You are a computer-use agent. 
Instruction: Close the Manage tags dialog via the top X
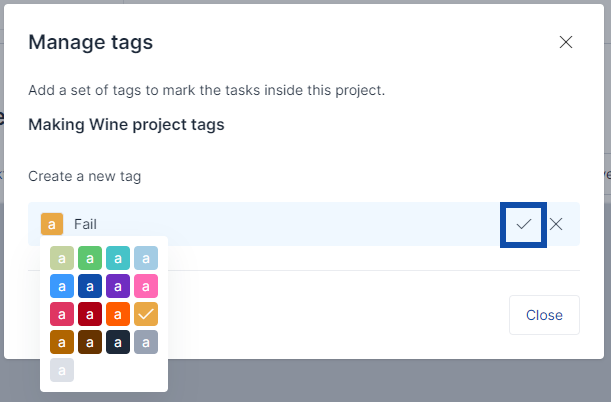[x=566, y=42]
